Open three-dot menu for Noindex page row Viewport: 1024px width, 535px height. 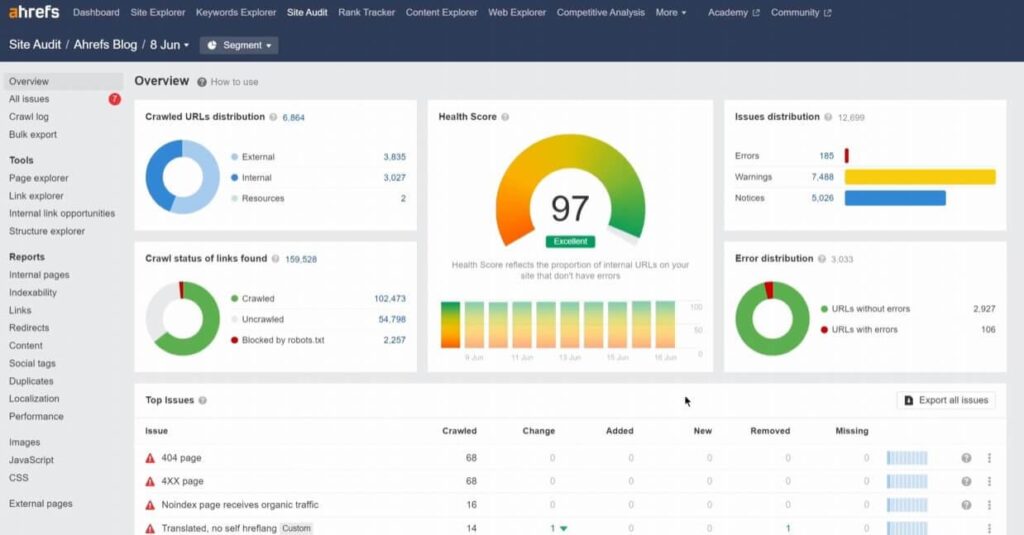tap(989, 505)
